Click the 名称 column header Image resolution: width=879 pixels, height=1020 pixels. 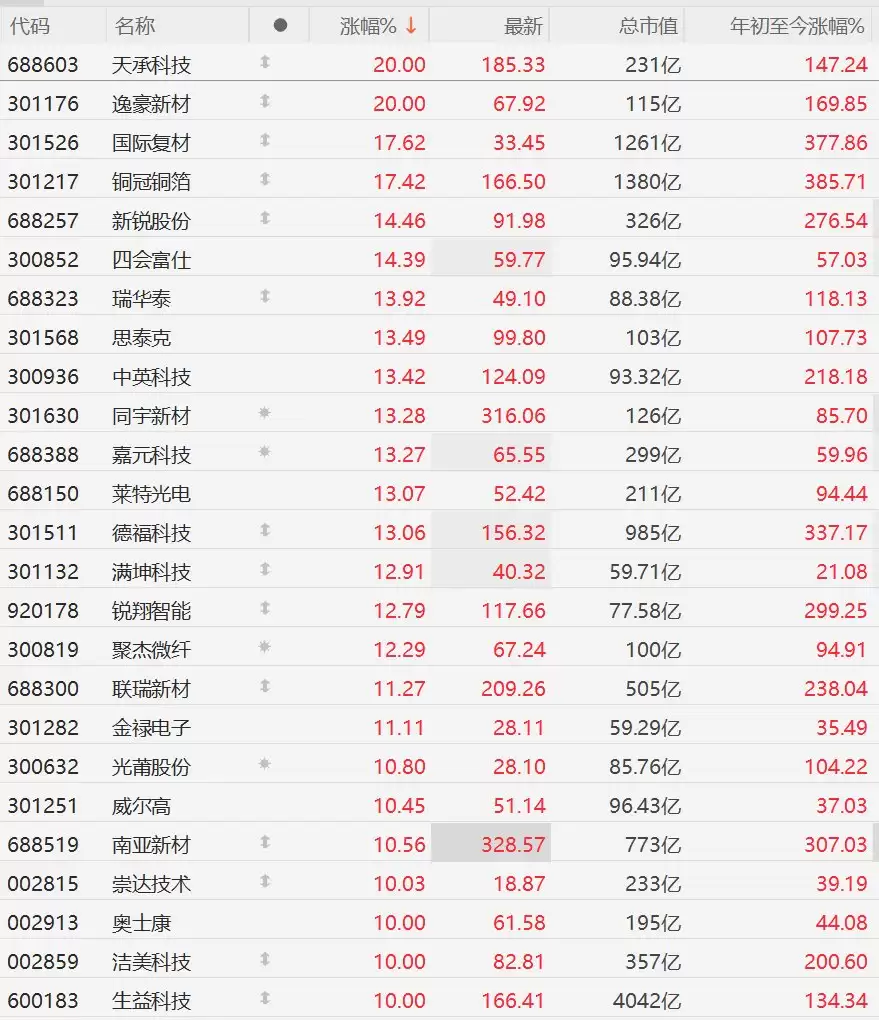[x=135, y=26]
